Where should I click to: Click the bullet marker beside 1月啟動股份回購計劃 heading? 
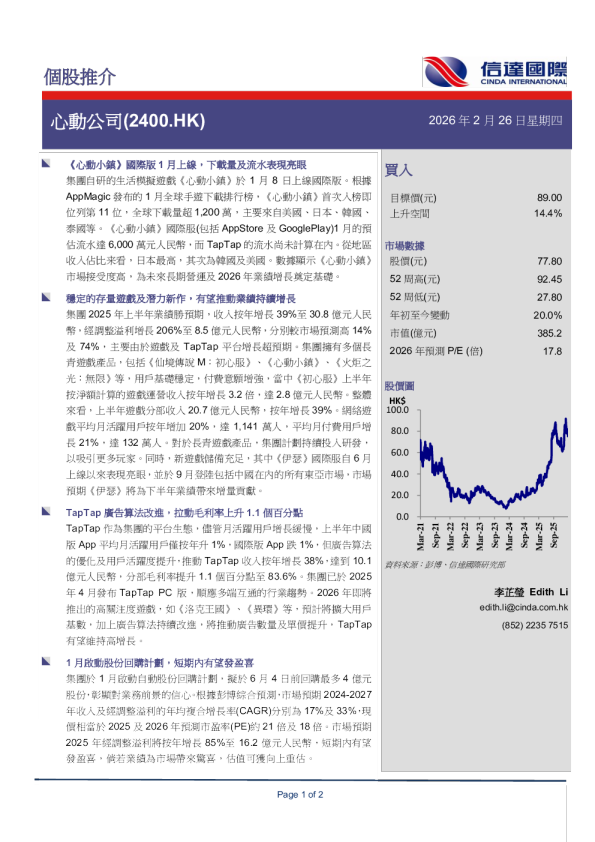click(46, 662)
